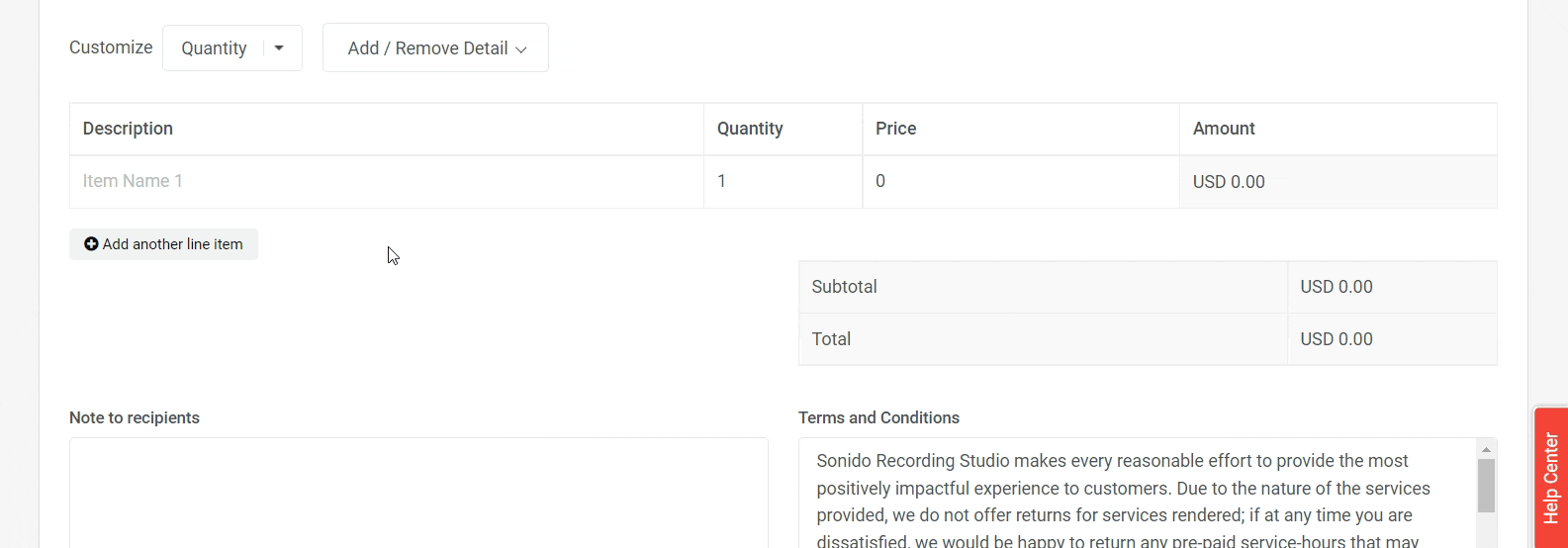Screen dimensions: 1568x548
Task: Click the Amount column header
Action: tap(1224, 129)
